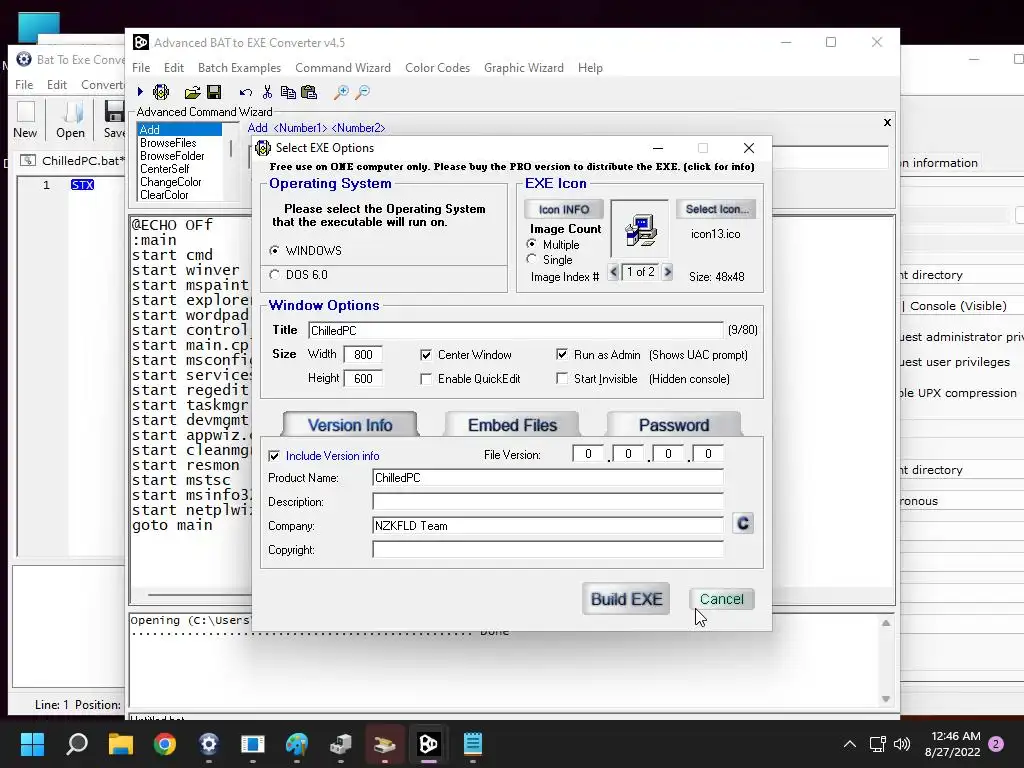
Task: Click the volume speaker tray icon
Action: tap(902, 744)
